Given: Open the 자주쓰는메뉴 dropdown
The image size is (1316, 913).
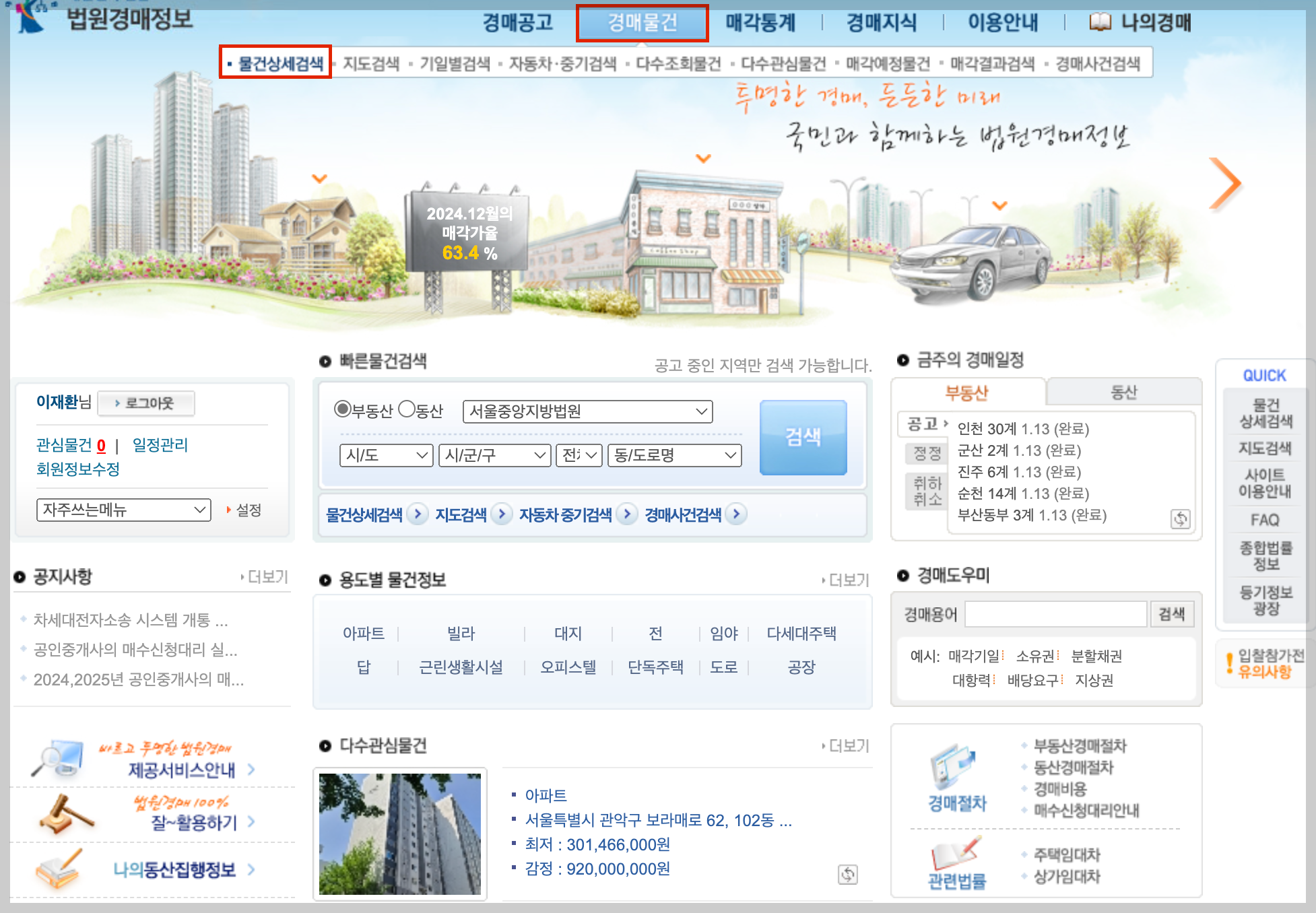Looking at the screenshot, I should (124, 510).
